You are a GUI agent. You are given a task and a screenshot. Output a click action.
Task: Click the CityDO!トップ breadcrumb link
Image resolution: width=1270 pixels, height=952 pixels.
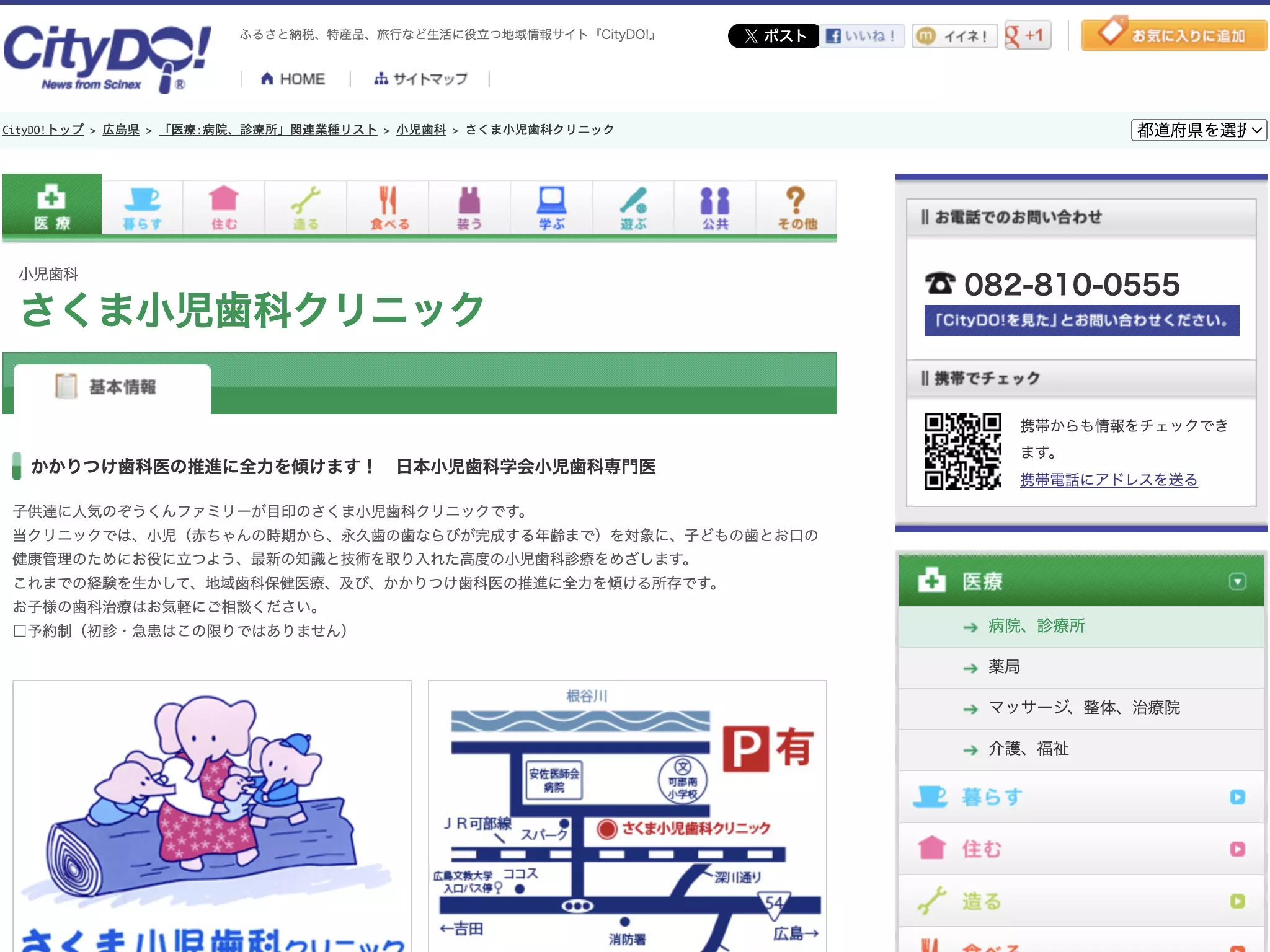point(43,130)
